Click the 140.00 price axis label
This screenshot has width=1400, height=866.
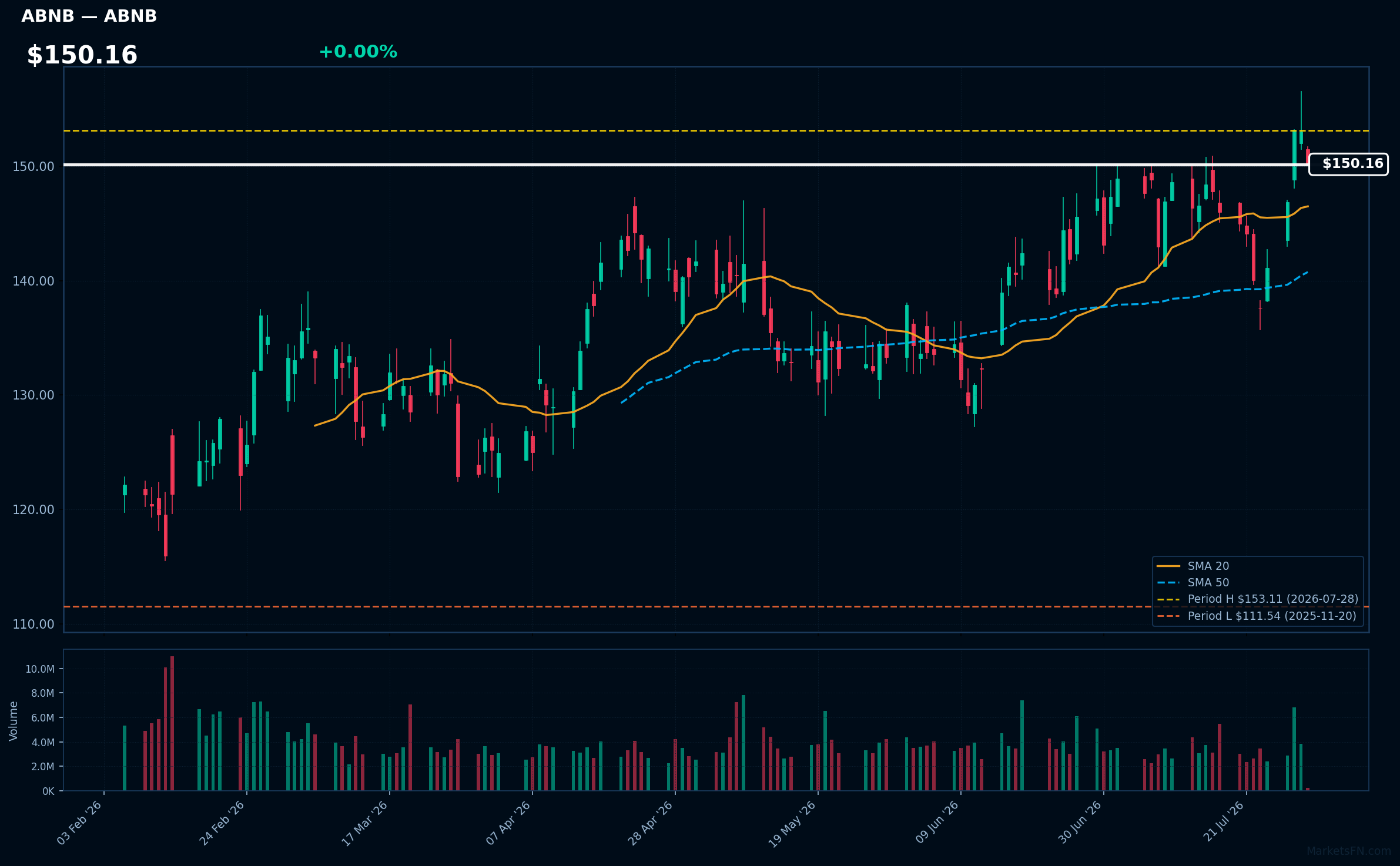[34, 281]
